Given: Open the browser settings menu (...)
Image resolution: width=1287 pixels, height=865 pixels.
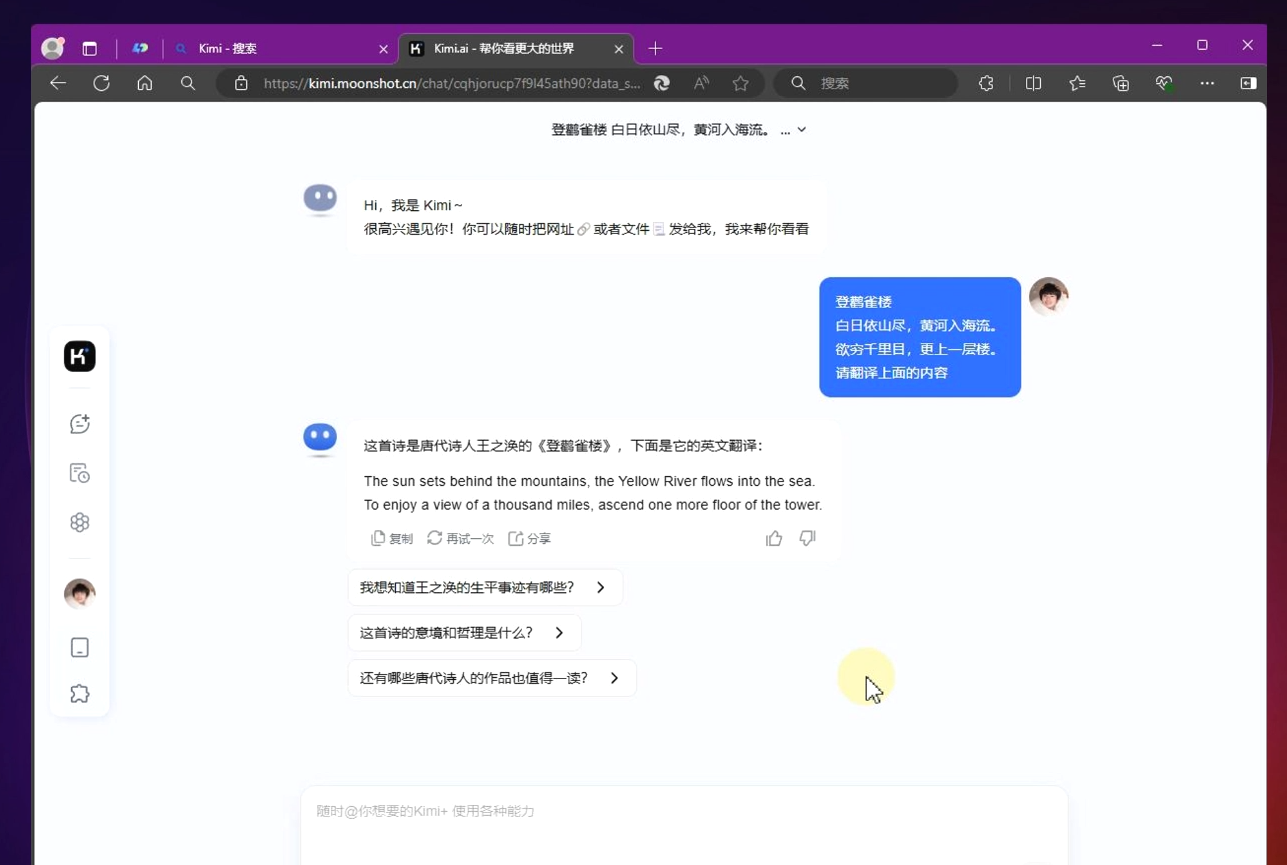Looking at the screenshot, I should pos(1207,84).
